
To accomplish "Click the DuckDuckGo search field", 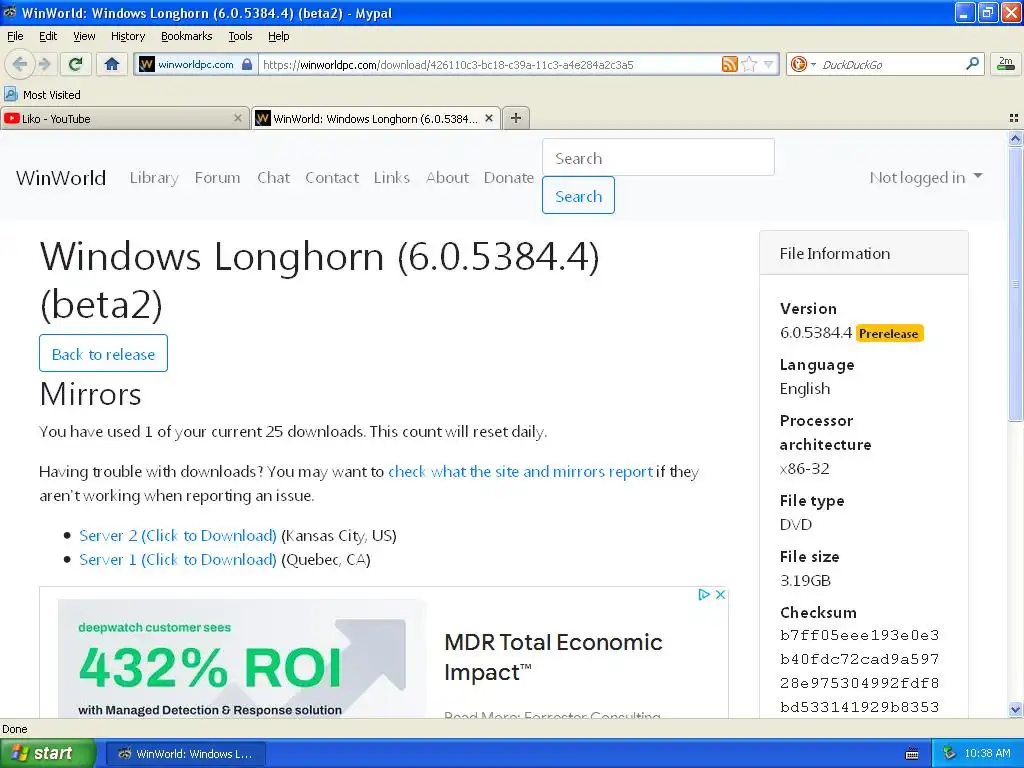I will [x=891, y=64].
